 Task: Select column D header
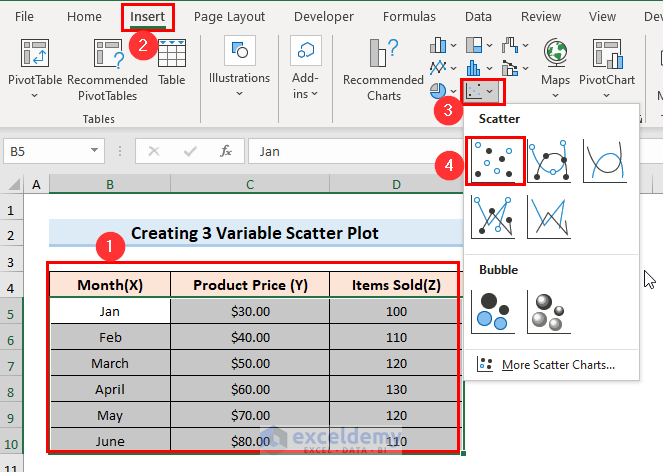pyautogui.click(x=396, y=184)
